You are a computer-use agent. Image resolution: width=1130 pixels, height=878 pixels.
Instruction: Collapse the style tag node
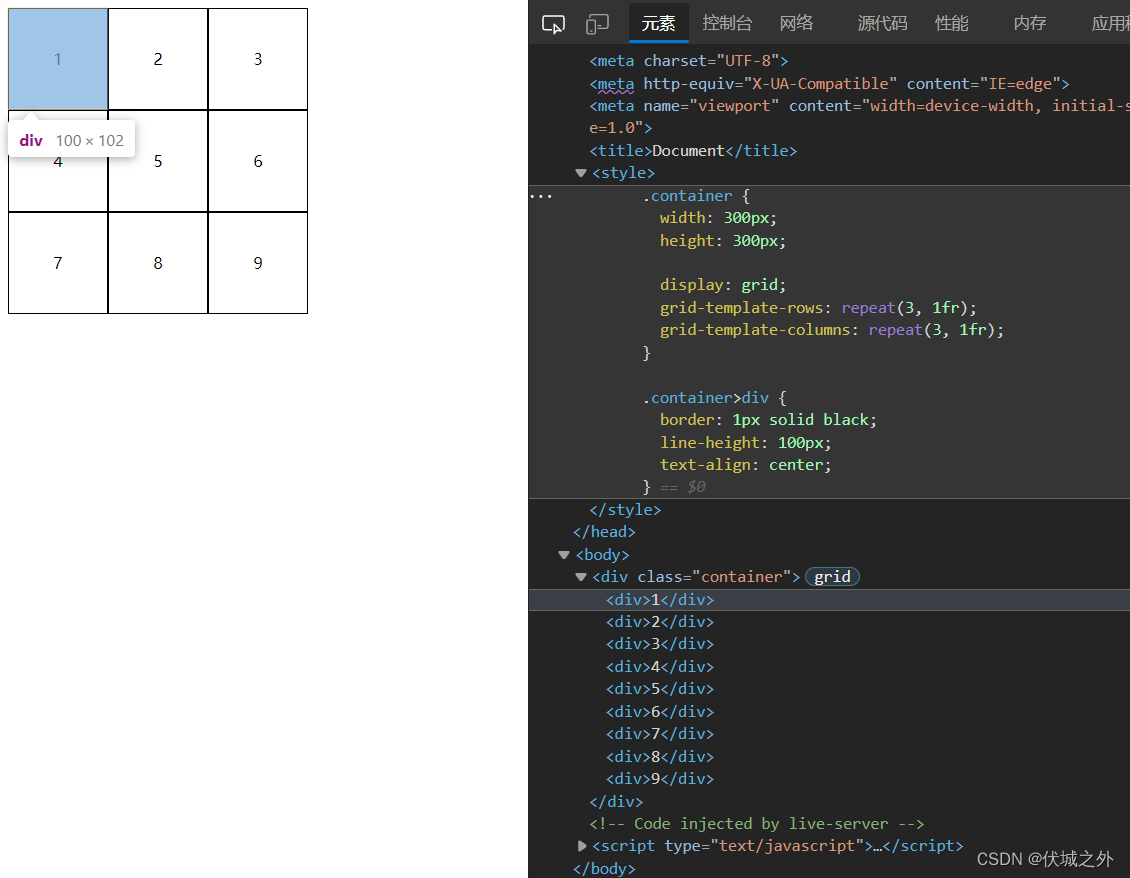pos(581,173)
